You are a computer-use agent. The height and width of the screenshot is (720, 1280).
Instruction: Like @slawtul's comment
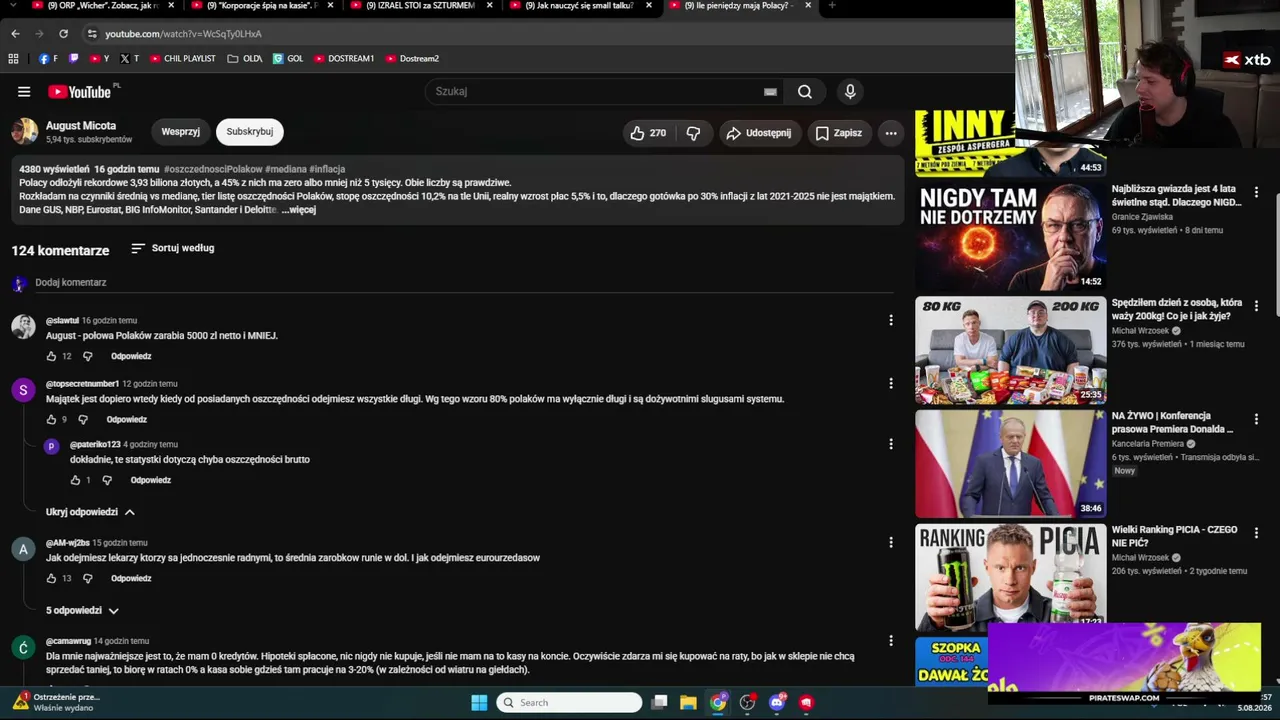point(51,356)
